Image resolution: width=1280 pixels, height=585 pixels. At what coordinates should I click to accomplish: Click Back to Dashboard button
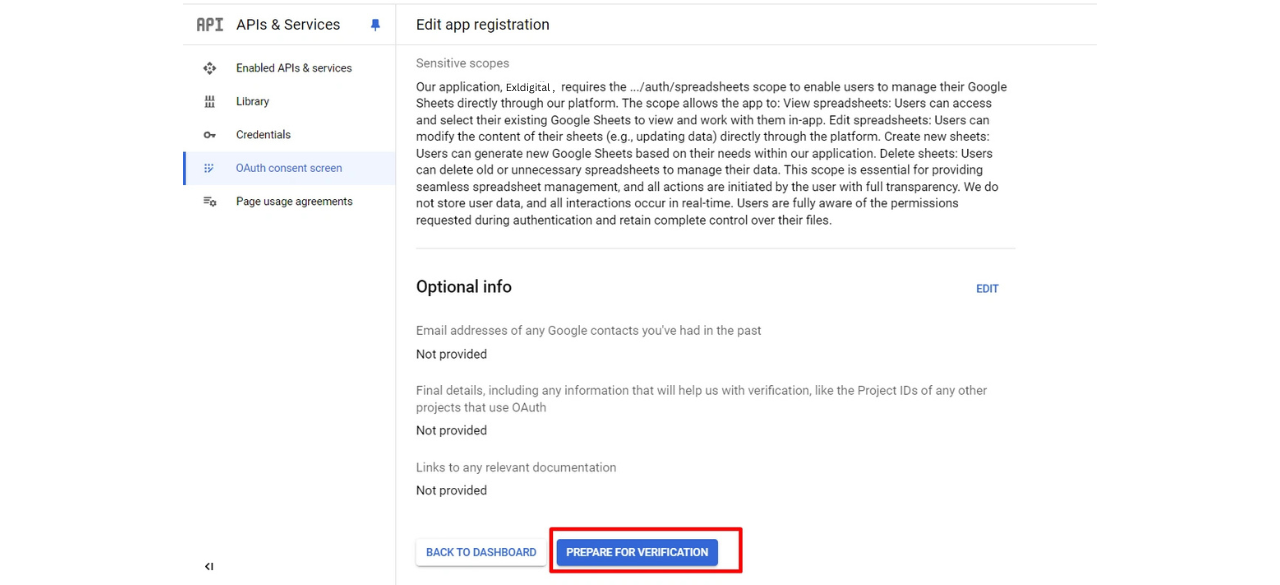tap(481, 552)
